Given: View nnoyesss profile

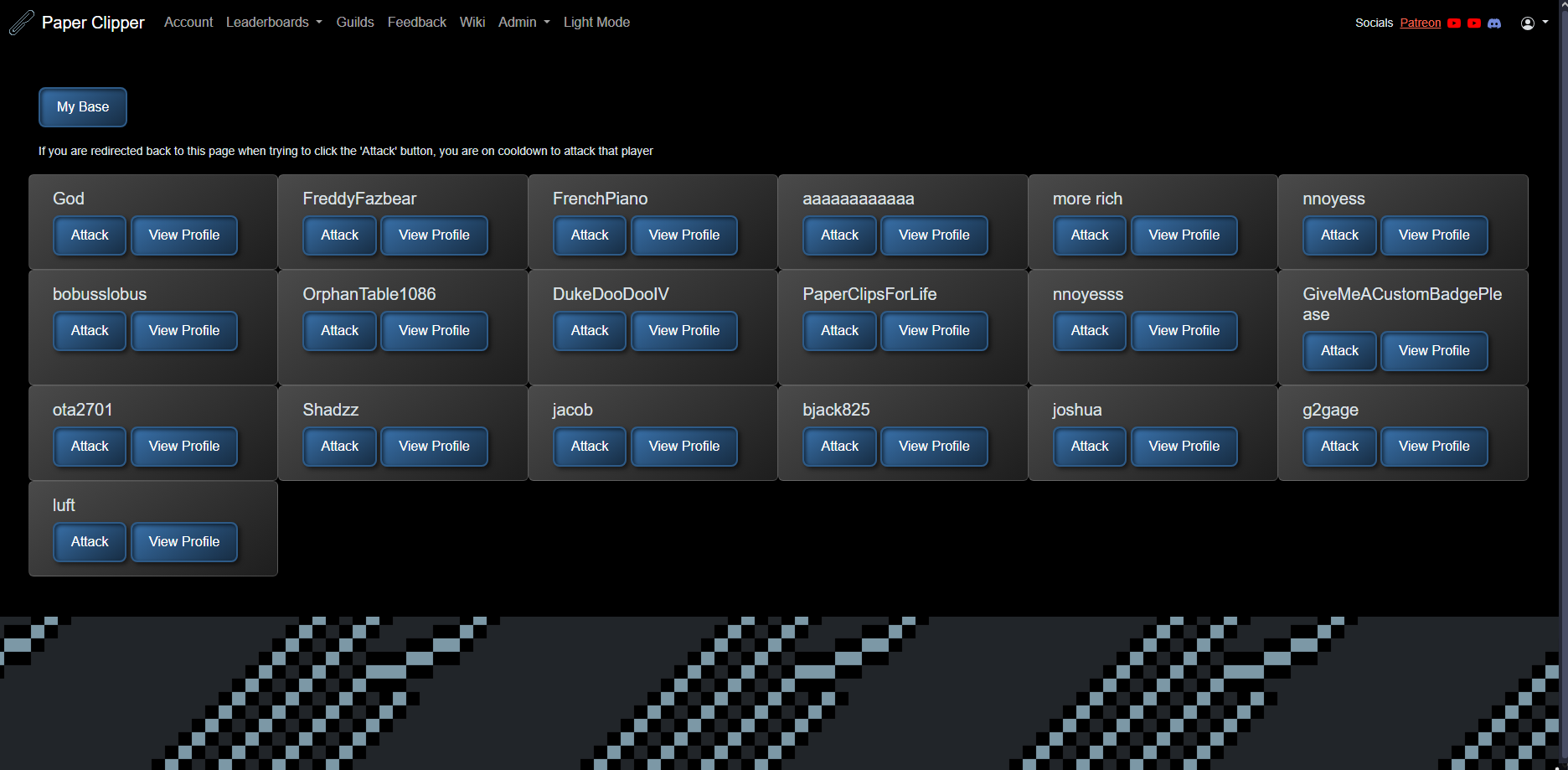Looking at the screenshot, I should (1184, 331).
